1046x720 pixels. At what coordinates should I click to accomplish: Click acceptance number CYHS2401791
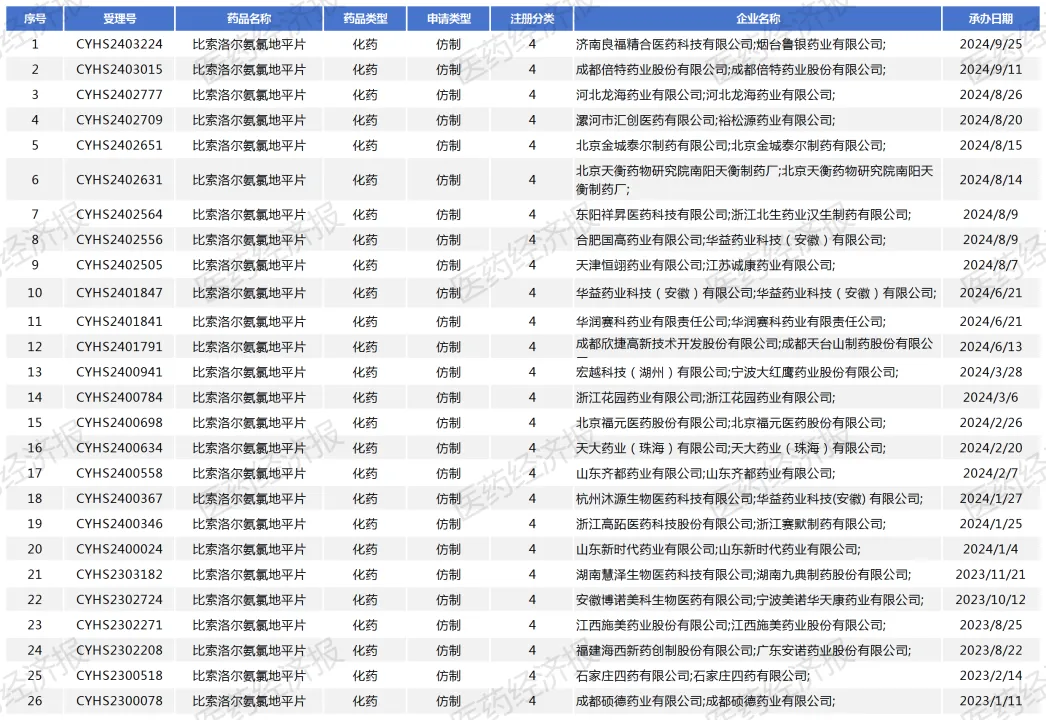[118, 346]
